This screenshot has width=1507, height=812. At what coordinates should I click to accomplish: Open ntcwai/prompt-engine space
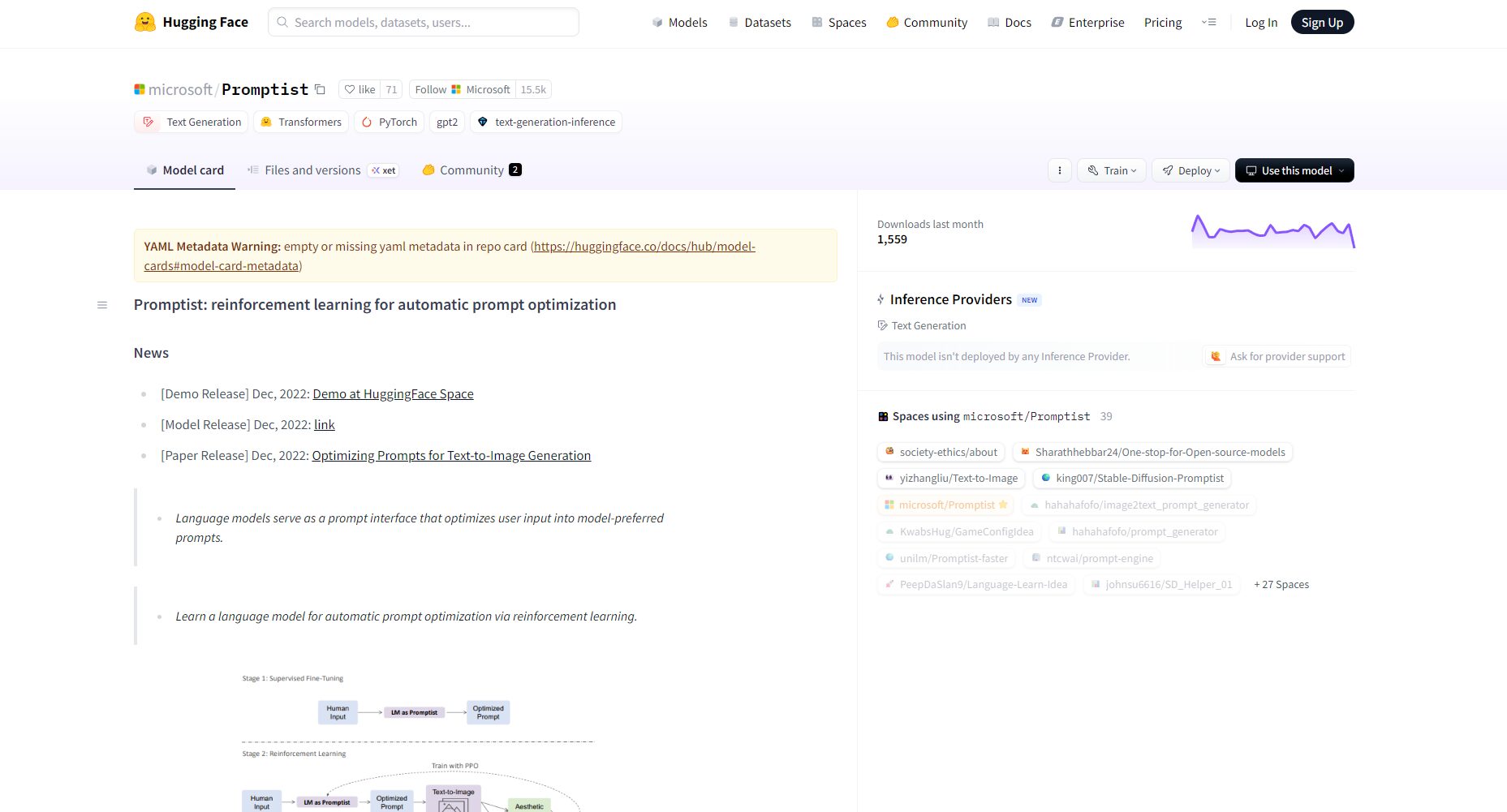[x=1092, y=558]
